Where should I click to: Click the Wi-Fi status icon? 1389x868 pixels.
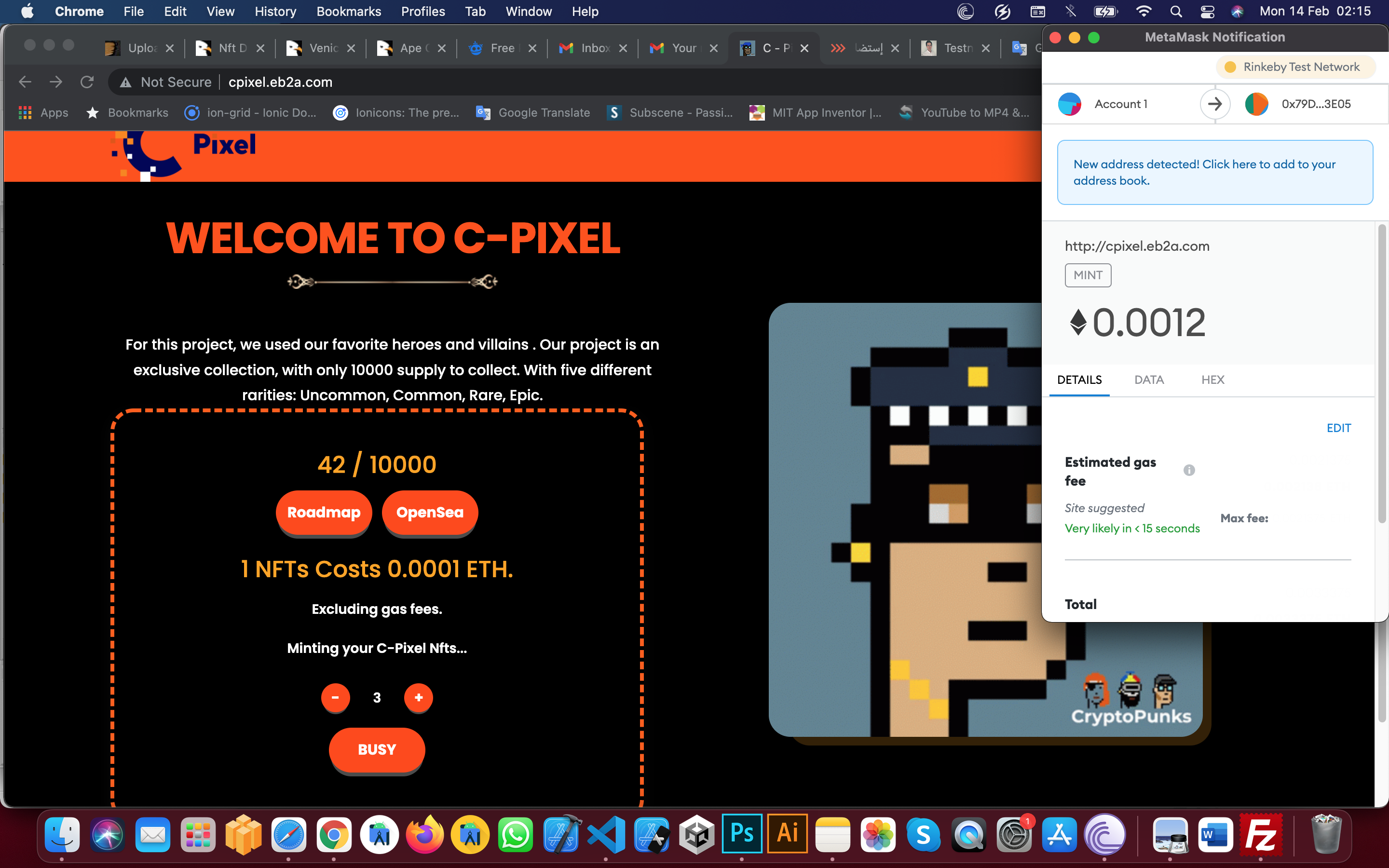tap(1144, 12)
